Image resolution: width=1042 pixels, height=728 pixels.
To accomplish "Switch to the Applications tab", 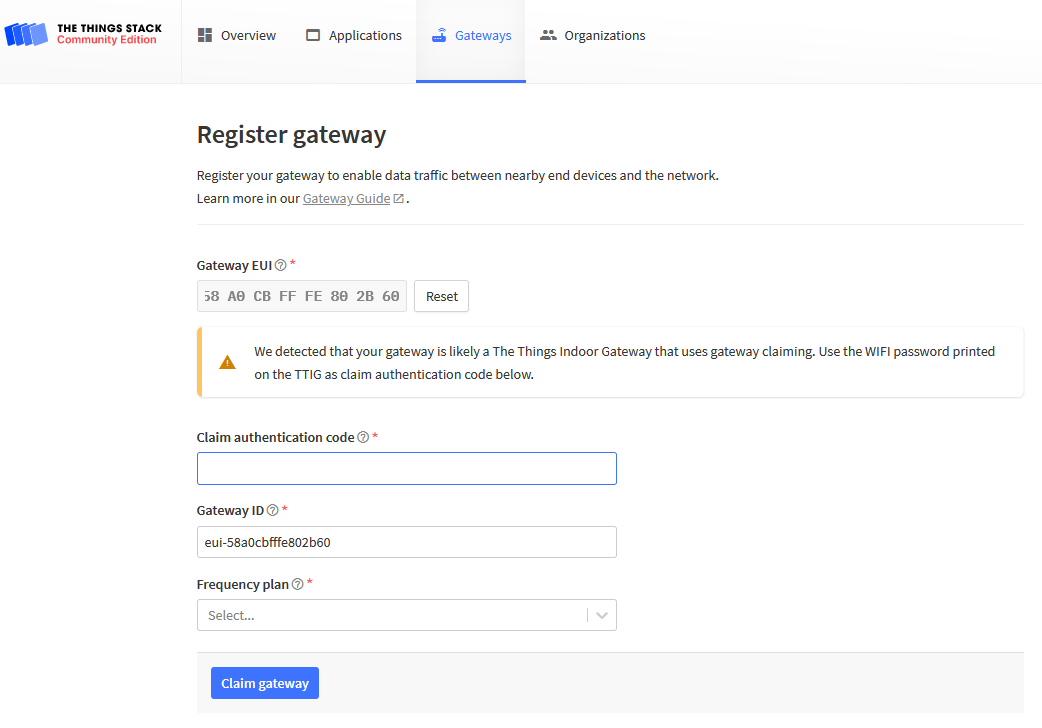I will [x=354, y=35].
